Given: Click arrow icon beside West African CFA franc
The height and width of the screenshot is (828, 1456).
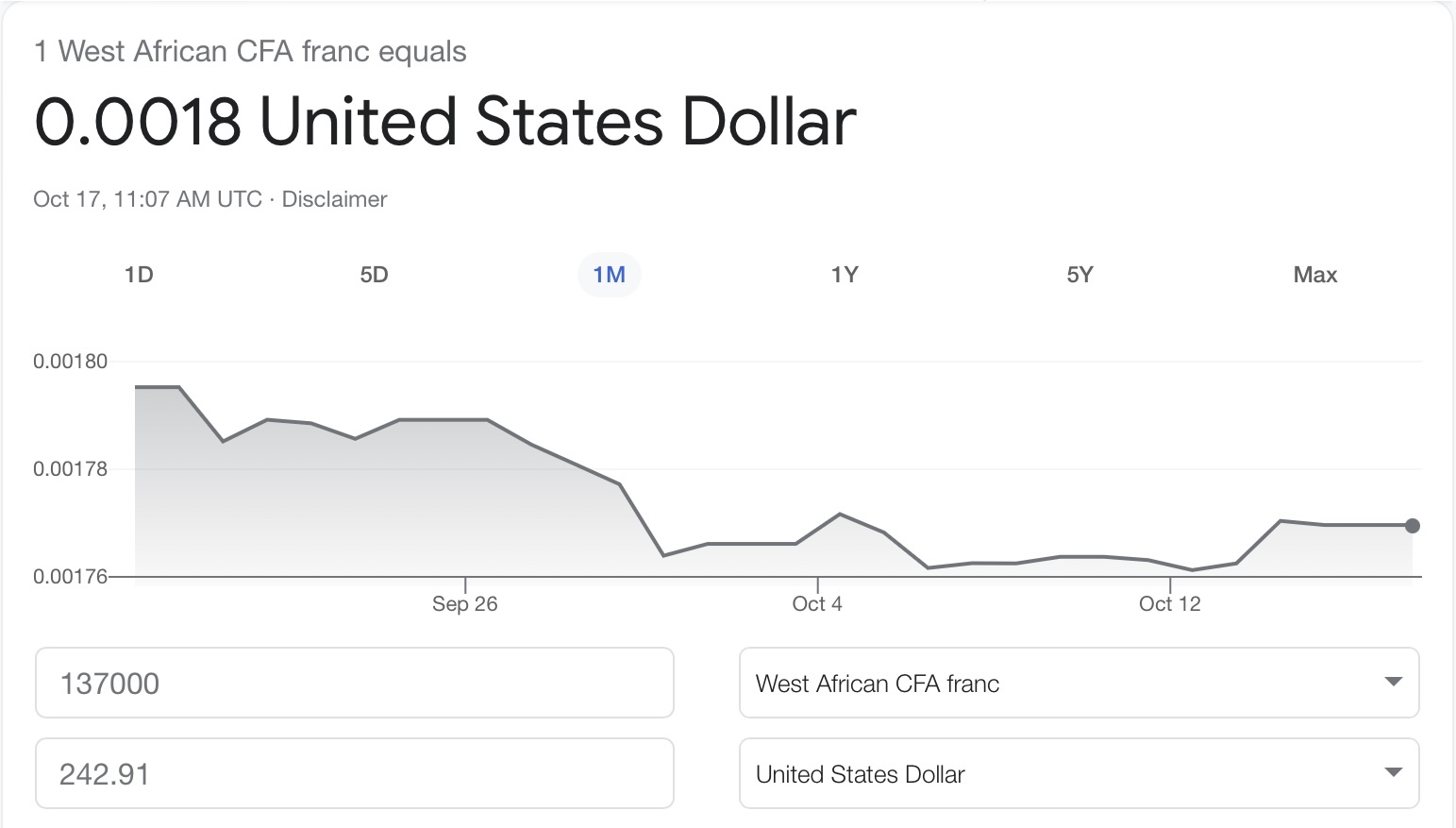Looking at the screenshot, I should [1393, 682].
